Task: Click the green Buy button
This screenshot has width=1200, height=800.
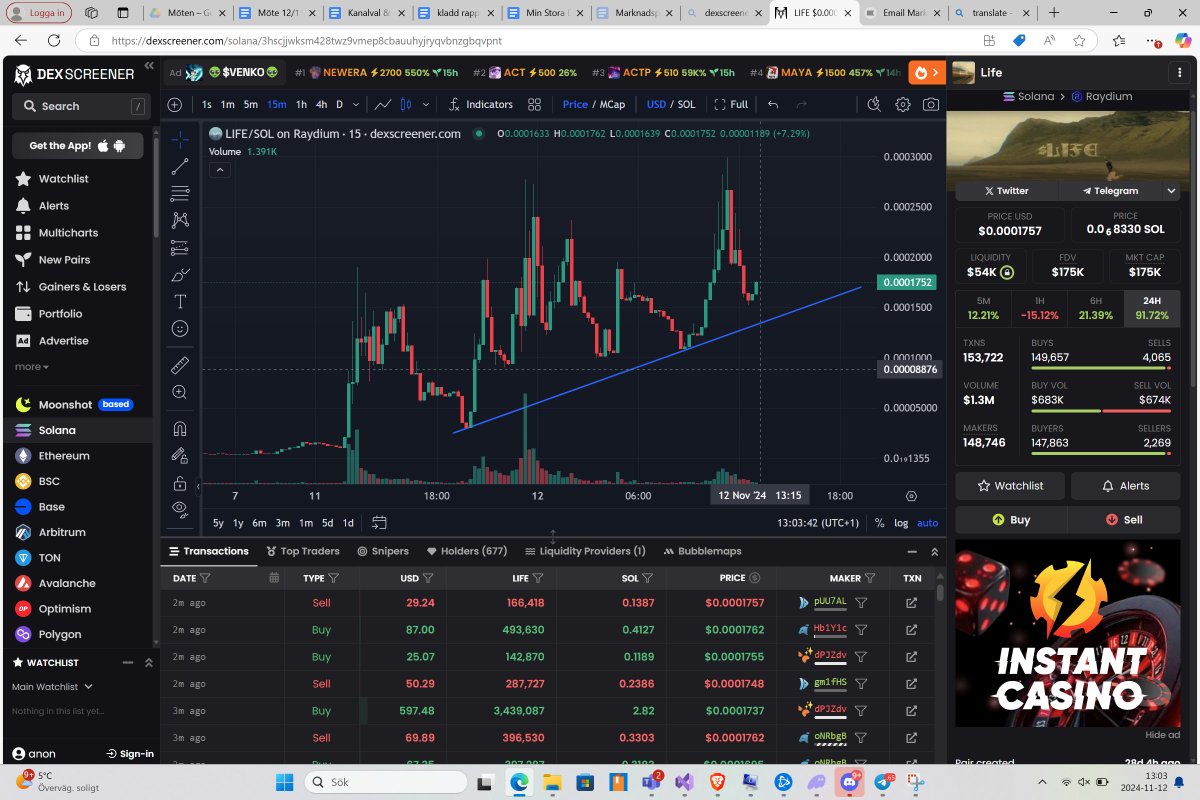Action: click(1010, 519)
